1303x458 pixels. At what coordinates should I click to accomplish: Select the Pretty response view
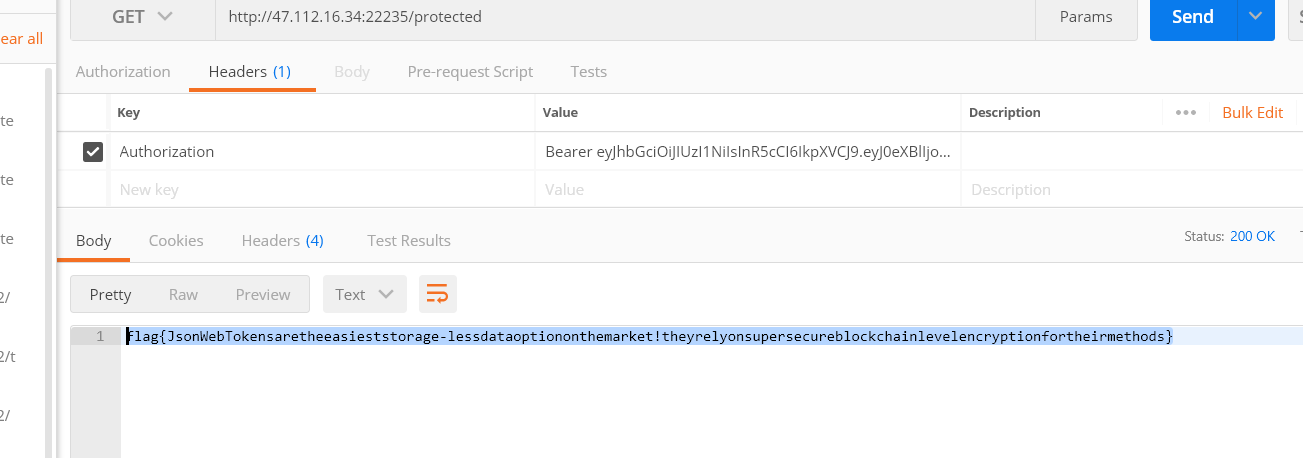point(110,294)
